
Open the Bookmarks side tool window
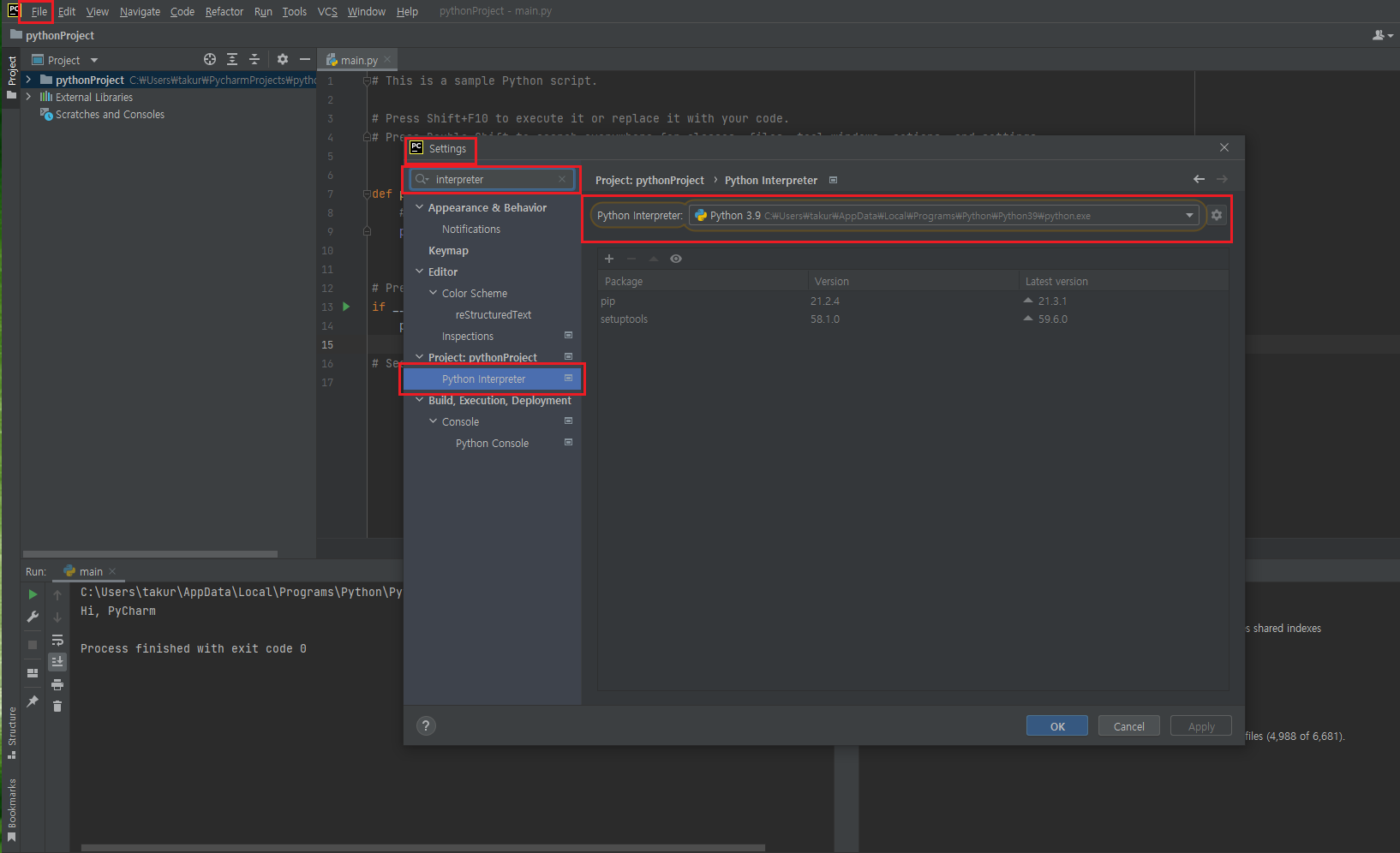coord(12,810)
